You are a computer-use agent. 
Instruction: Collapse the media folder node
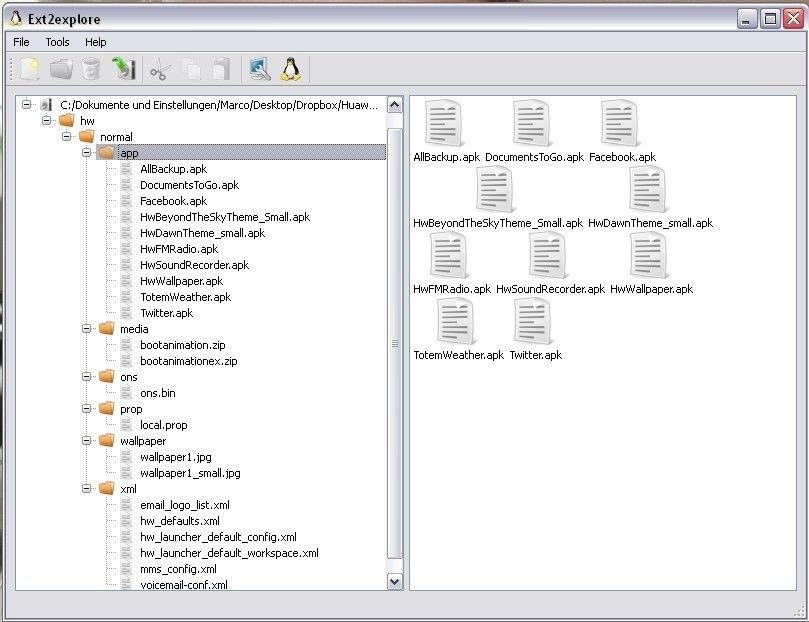pyautogui.click(x=87, y=329)
